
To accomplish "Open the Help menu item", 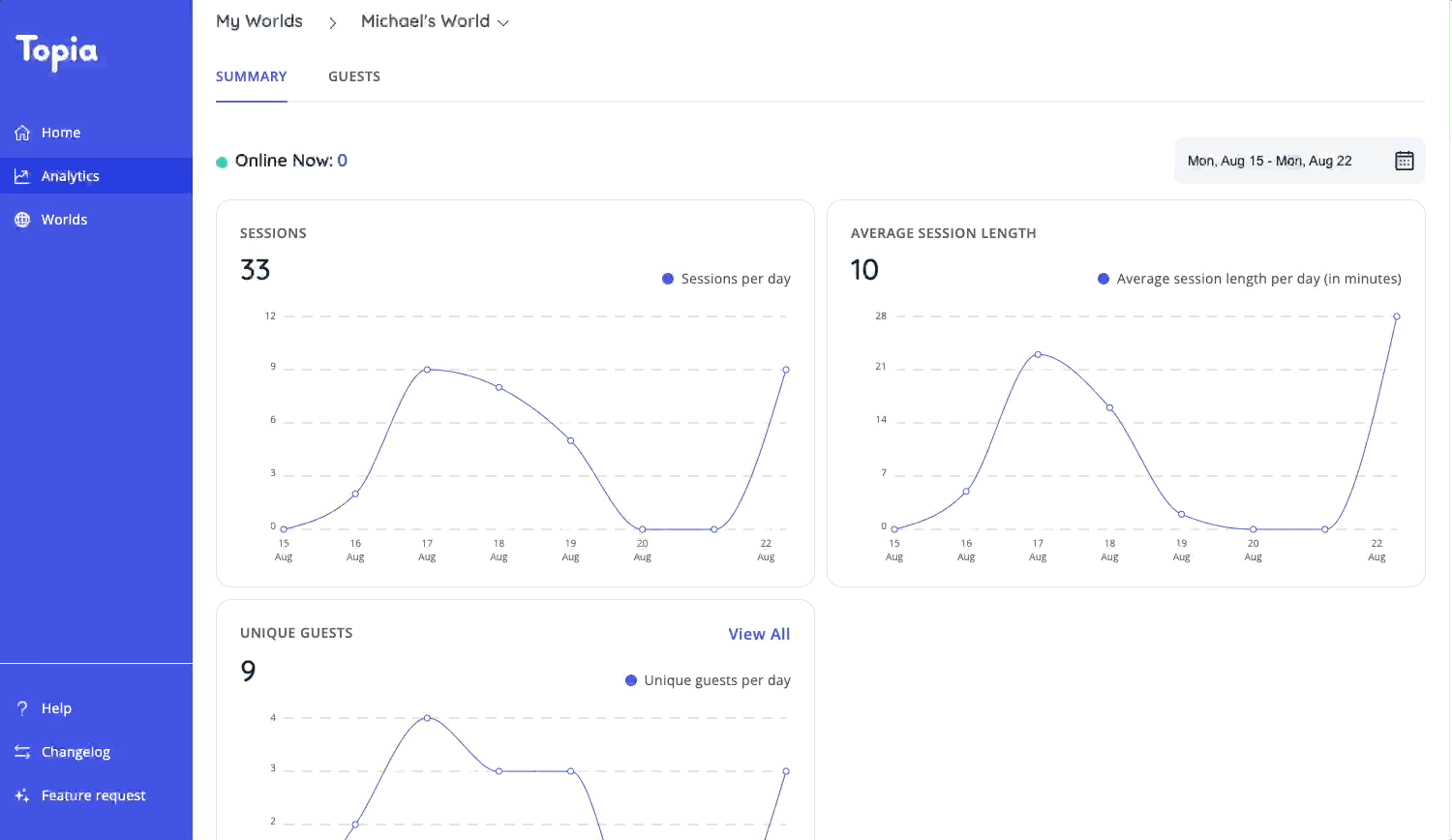I will pos(96,708).
